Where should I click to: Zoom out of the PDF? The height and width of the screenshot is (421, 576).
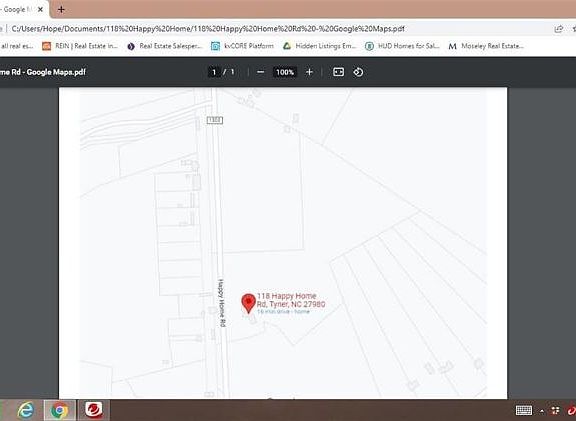[x=260, y=72]
